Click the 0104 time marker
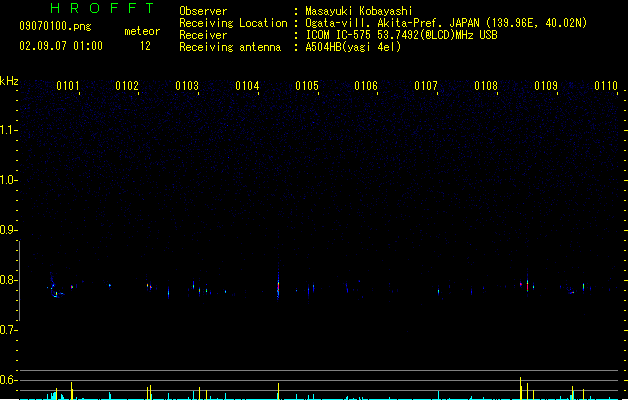 pos(247,86)
